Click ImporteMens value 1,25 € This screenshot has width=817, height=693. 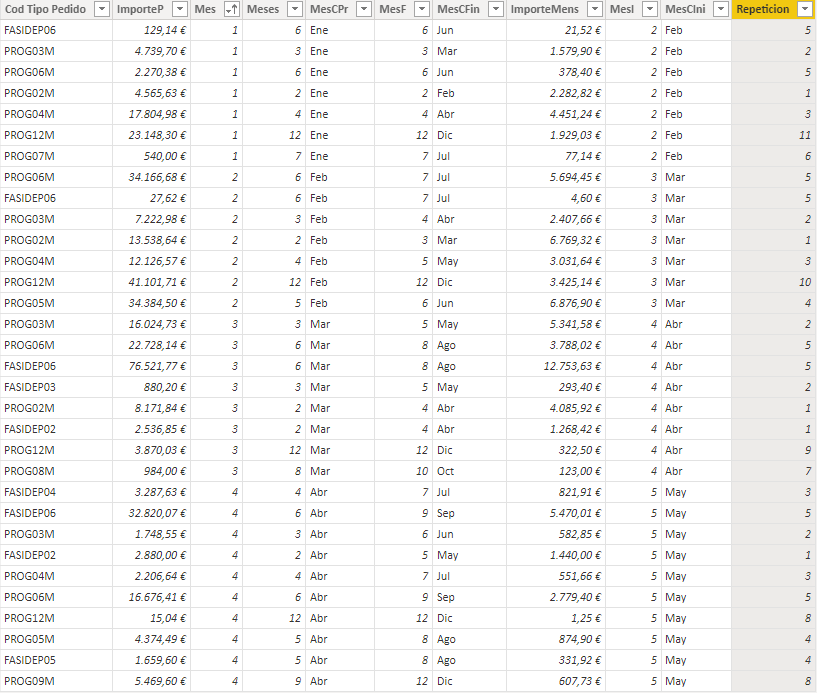point(556,618)
